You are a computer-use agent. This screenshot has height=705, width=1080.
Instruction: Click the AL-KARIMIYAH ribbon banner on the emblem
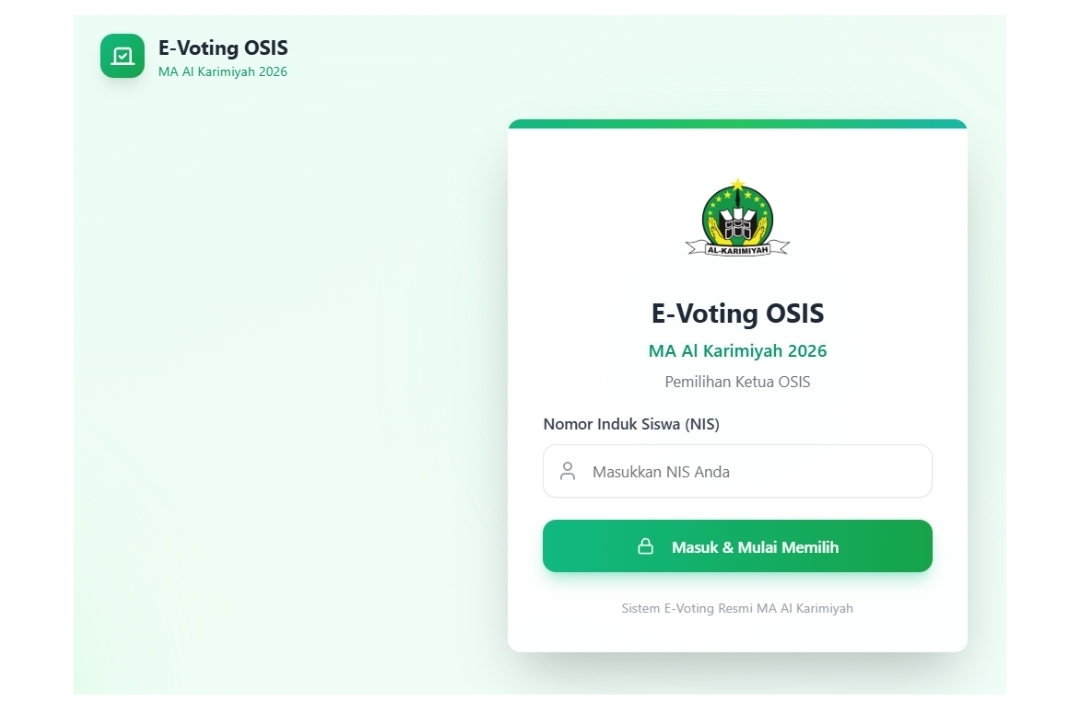(x=737, y=249)
